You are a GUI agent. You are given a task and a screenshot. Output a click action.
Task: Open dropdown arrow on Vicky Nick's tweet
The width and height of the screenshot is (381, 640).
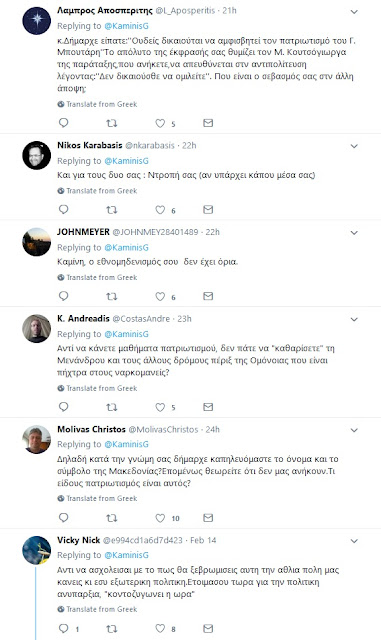[x=354, y=541]
